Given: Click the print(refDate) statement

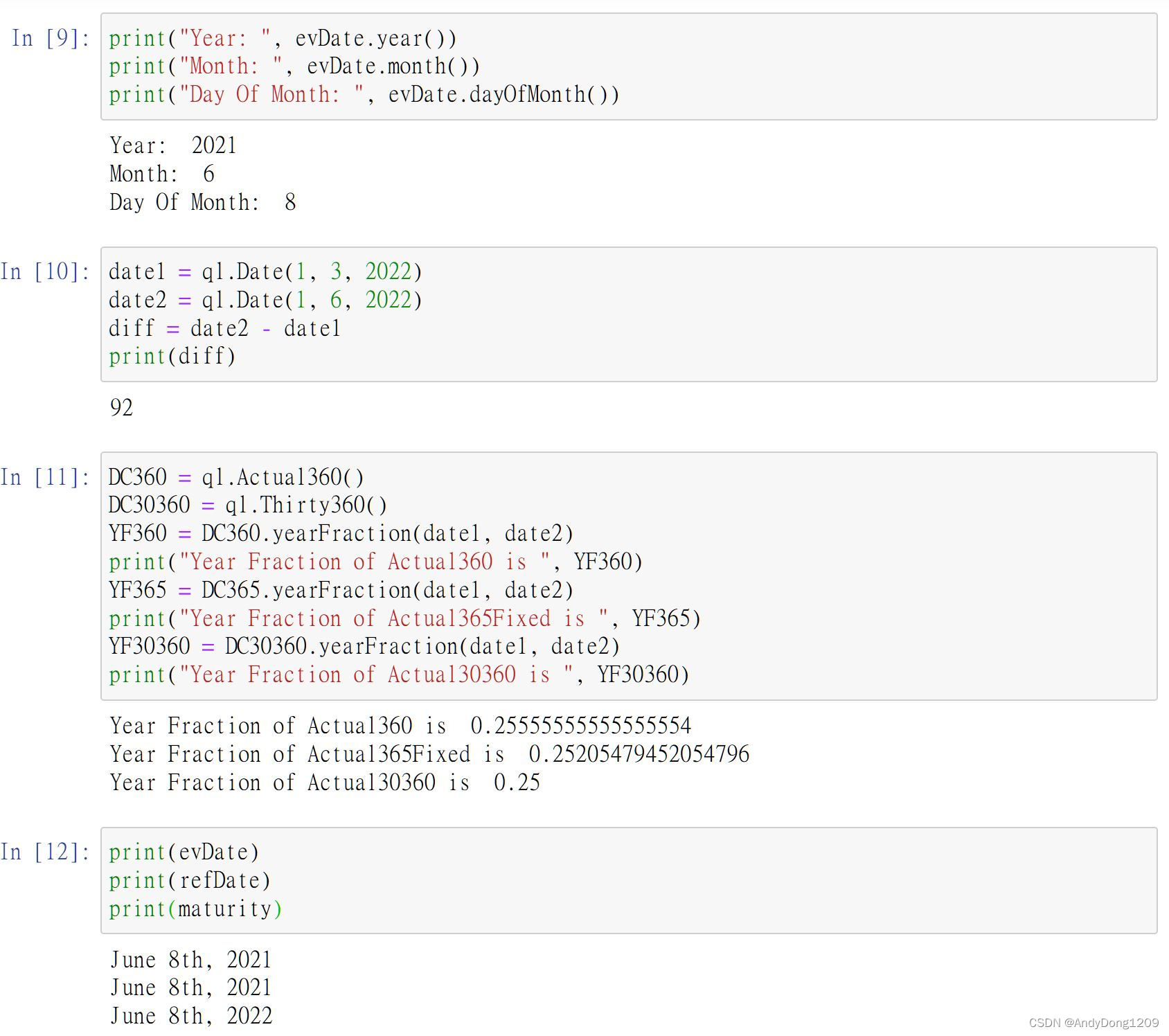Looking at the screenshot, I should (x=189, y=879).
